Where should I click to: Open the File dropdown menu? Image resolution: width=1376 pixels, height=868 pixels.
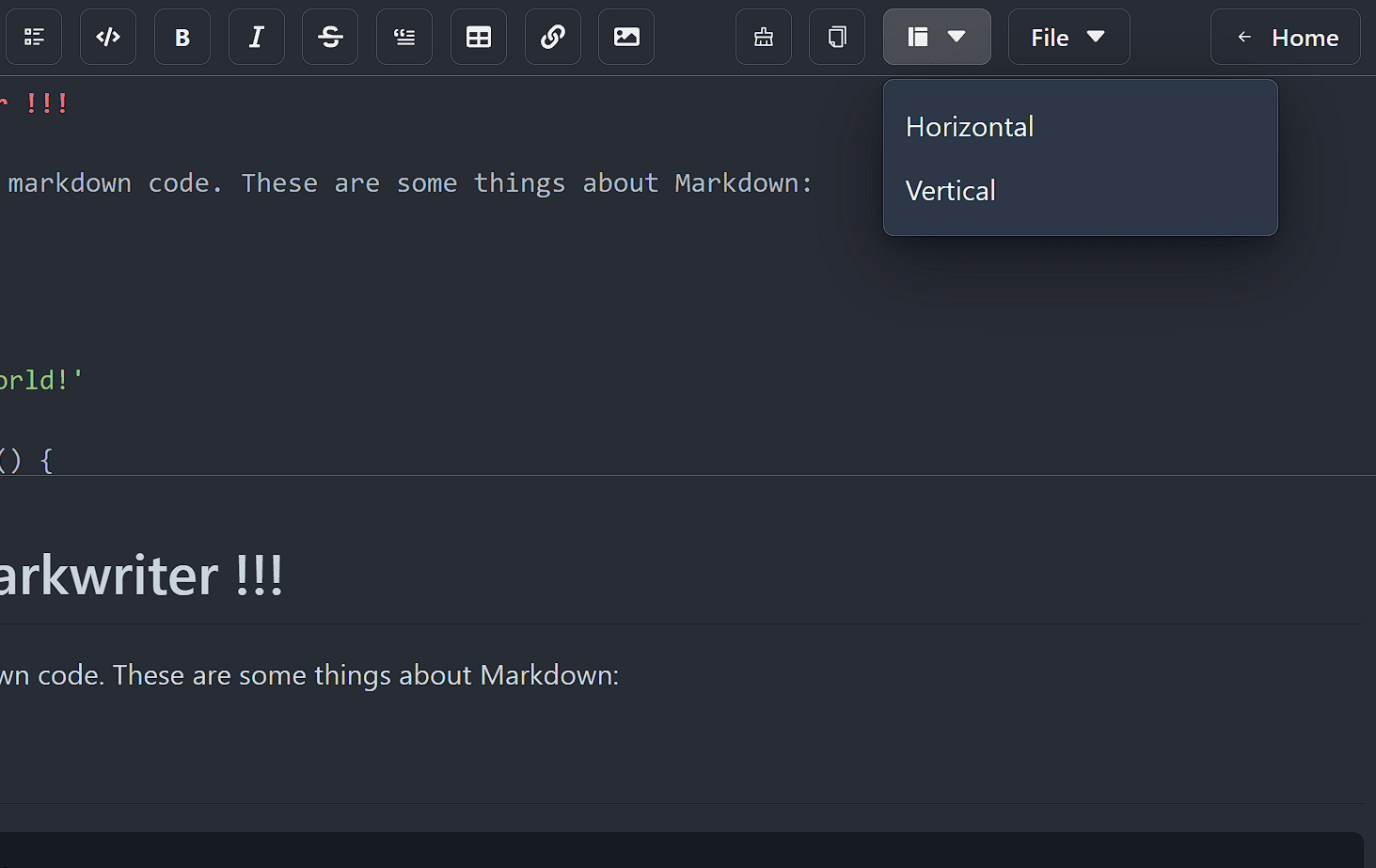(1069, 37)
